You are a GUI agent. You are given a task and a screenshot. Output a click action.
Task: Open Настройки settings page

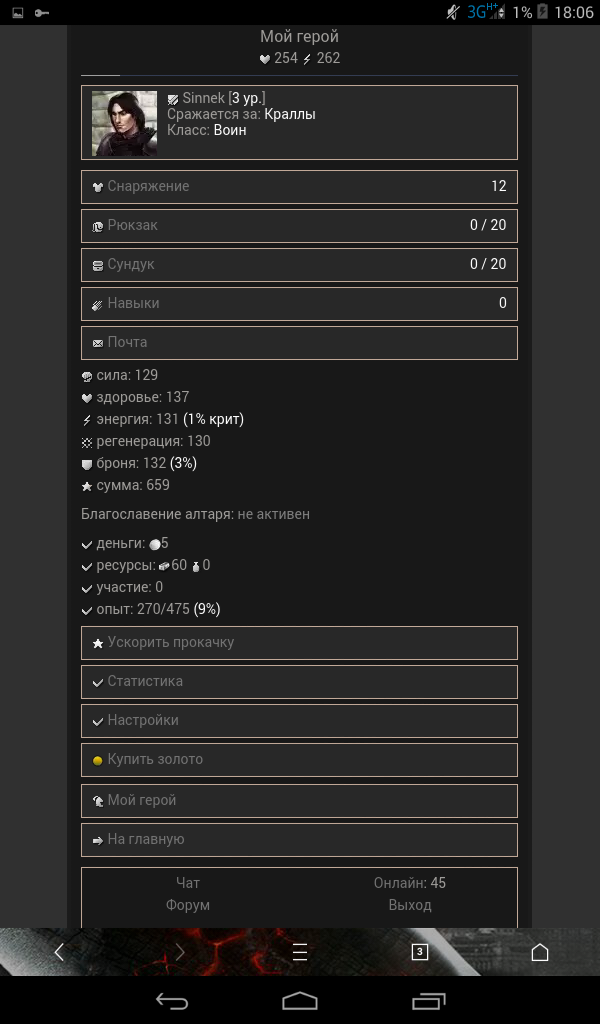coord(299,721)
